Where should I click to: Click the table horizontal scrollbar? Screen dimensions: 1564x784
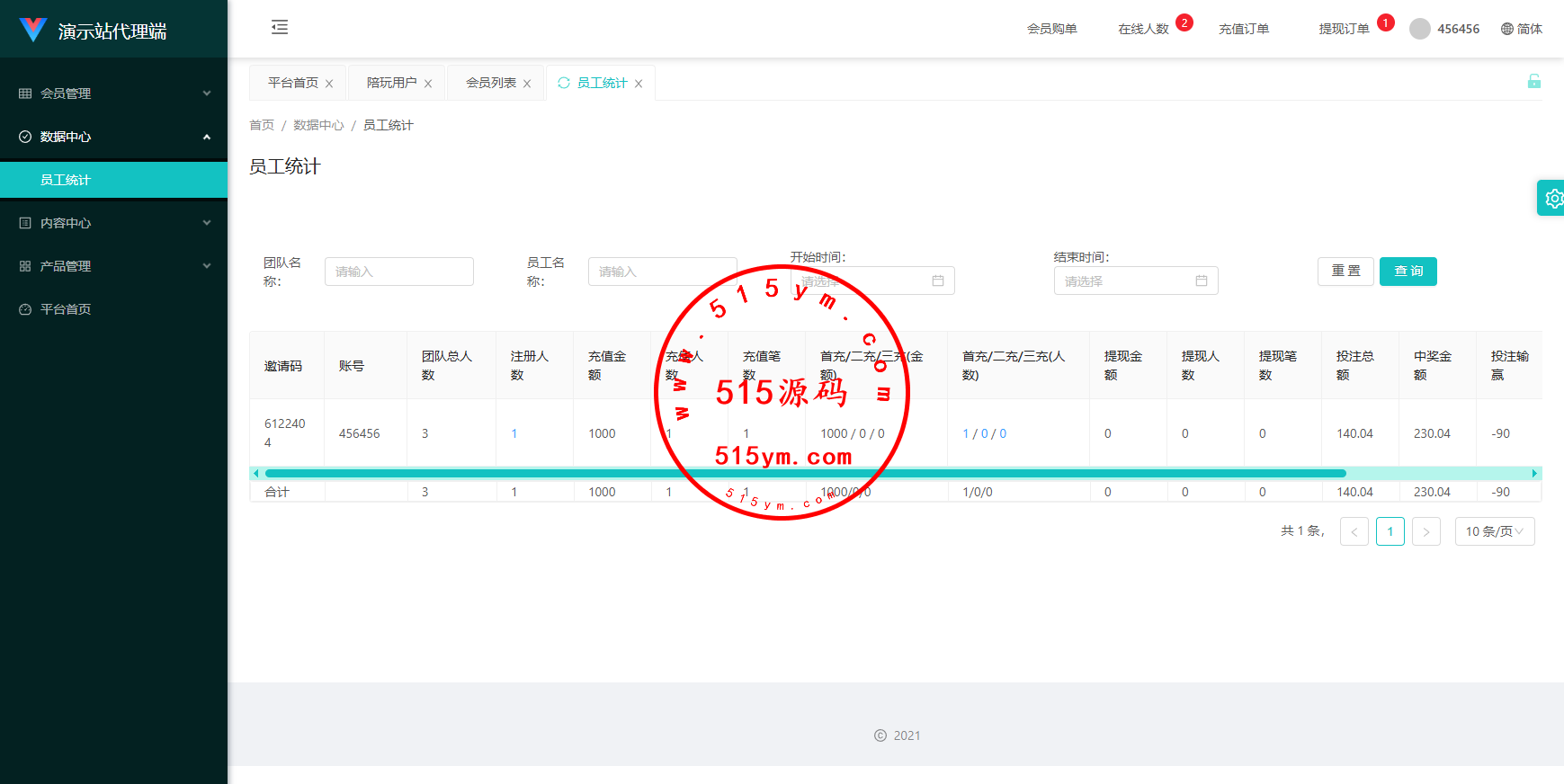pyautogui.click(x=805, y=473)
